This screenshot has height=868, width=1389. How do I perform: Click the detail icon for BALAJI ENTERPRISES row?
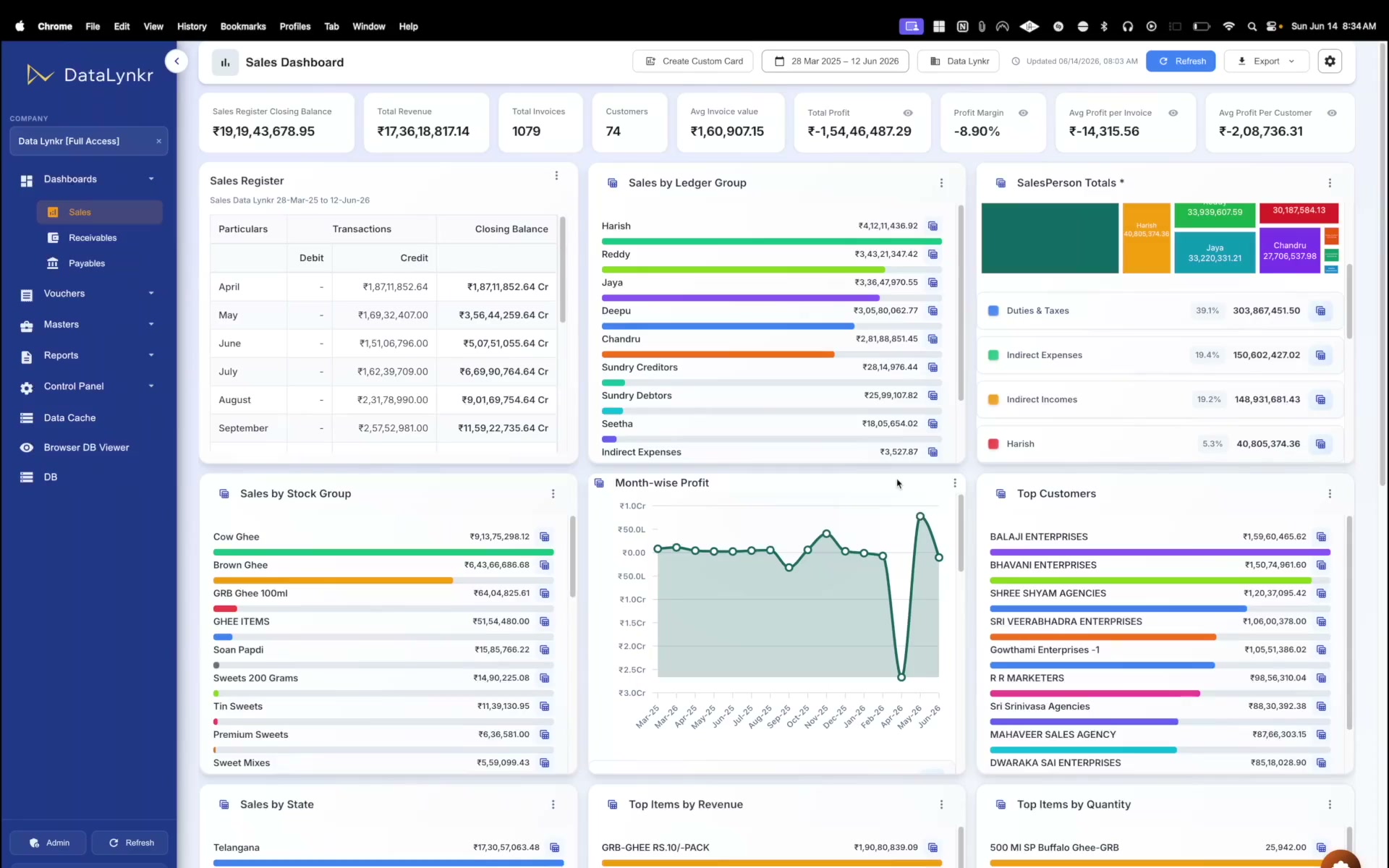(1322, 537)
